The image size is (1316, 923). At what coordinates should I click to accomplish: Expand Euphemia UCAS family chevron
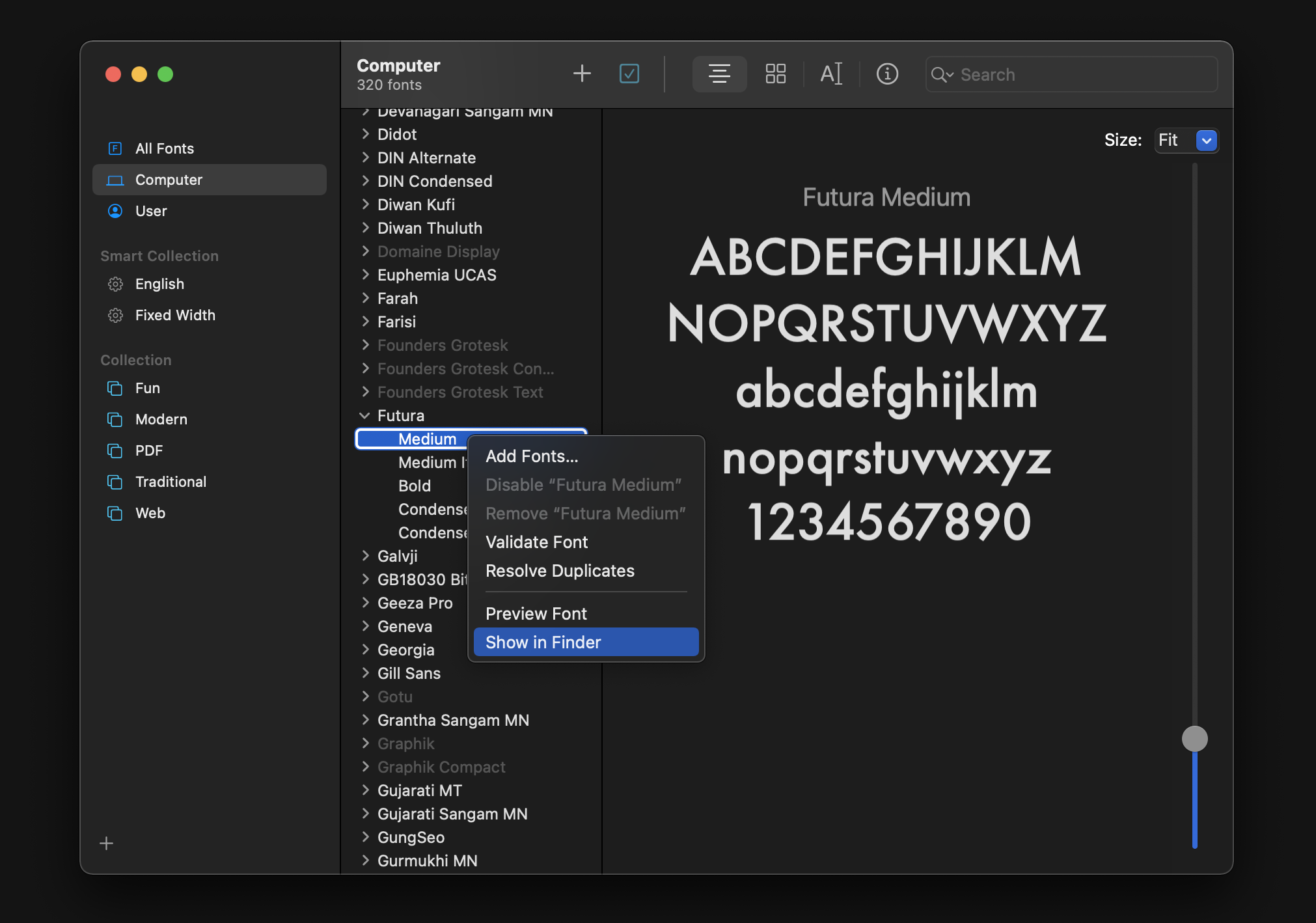coord(365,275)
